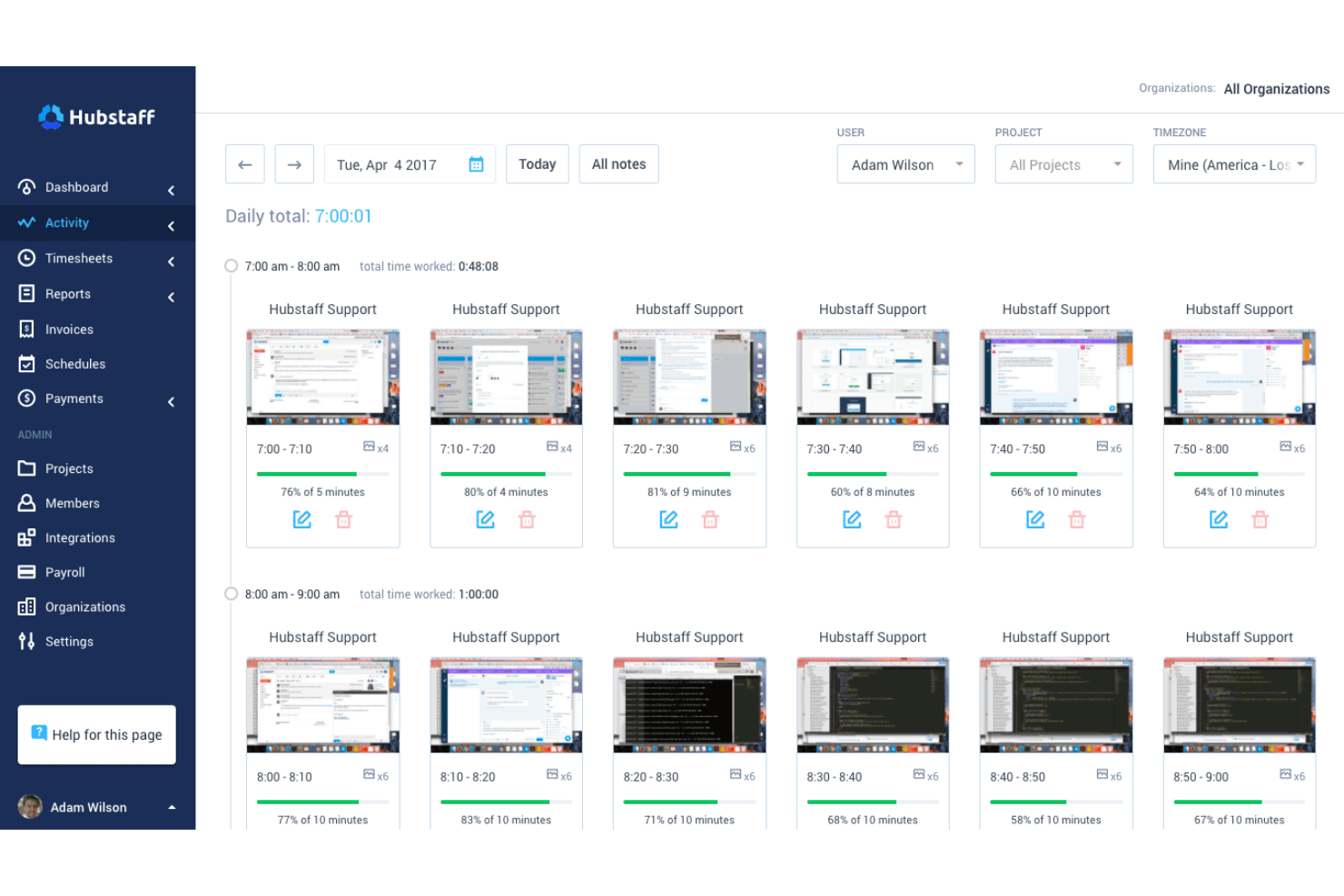
Task: Click the All notes button
Action: click(619, 164)
